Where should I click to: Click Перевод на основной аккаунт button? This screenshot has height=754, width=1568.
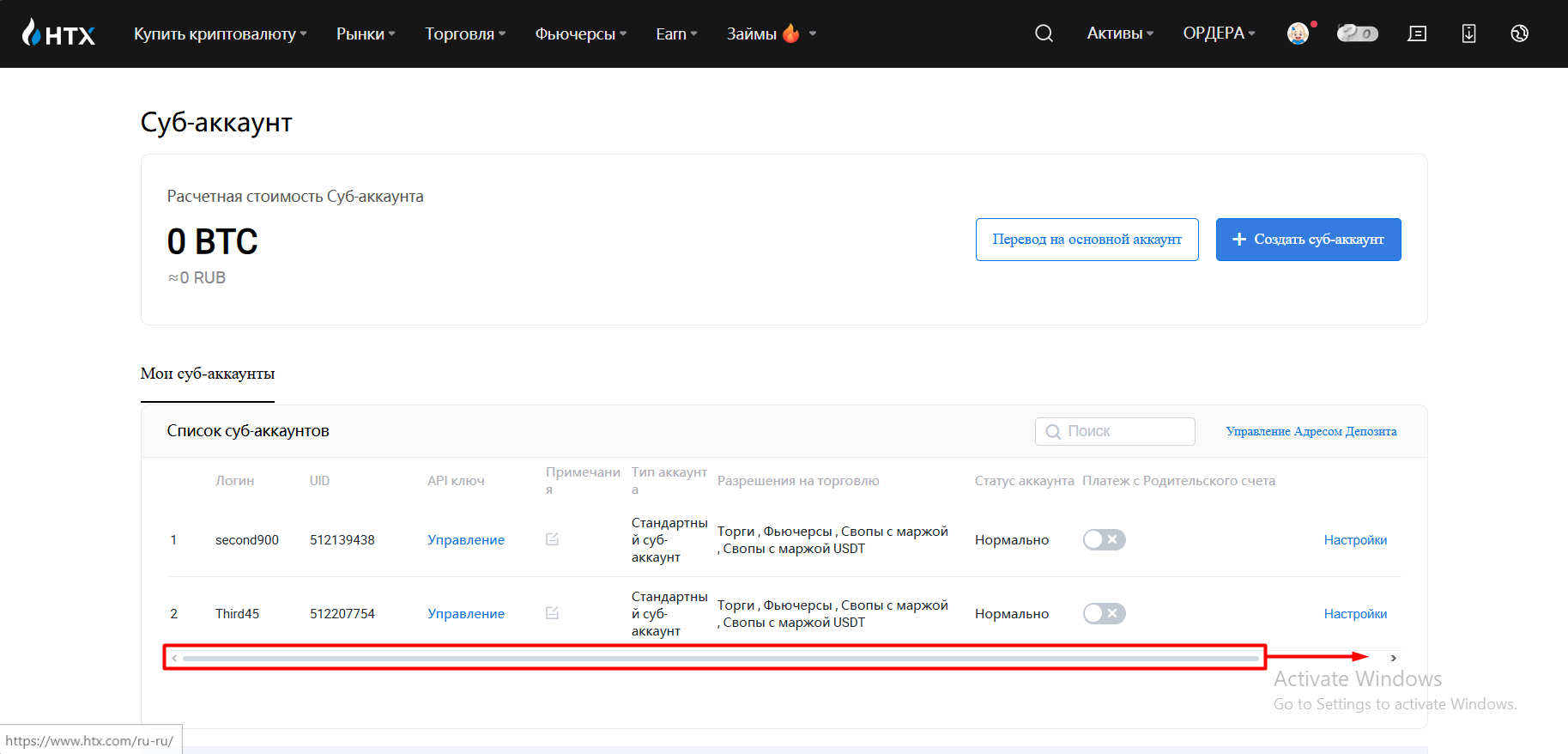pyautogui.click(x=1087, y=240)
